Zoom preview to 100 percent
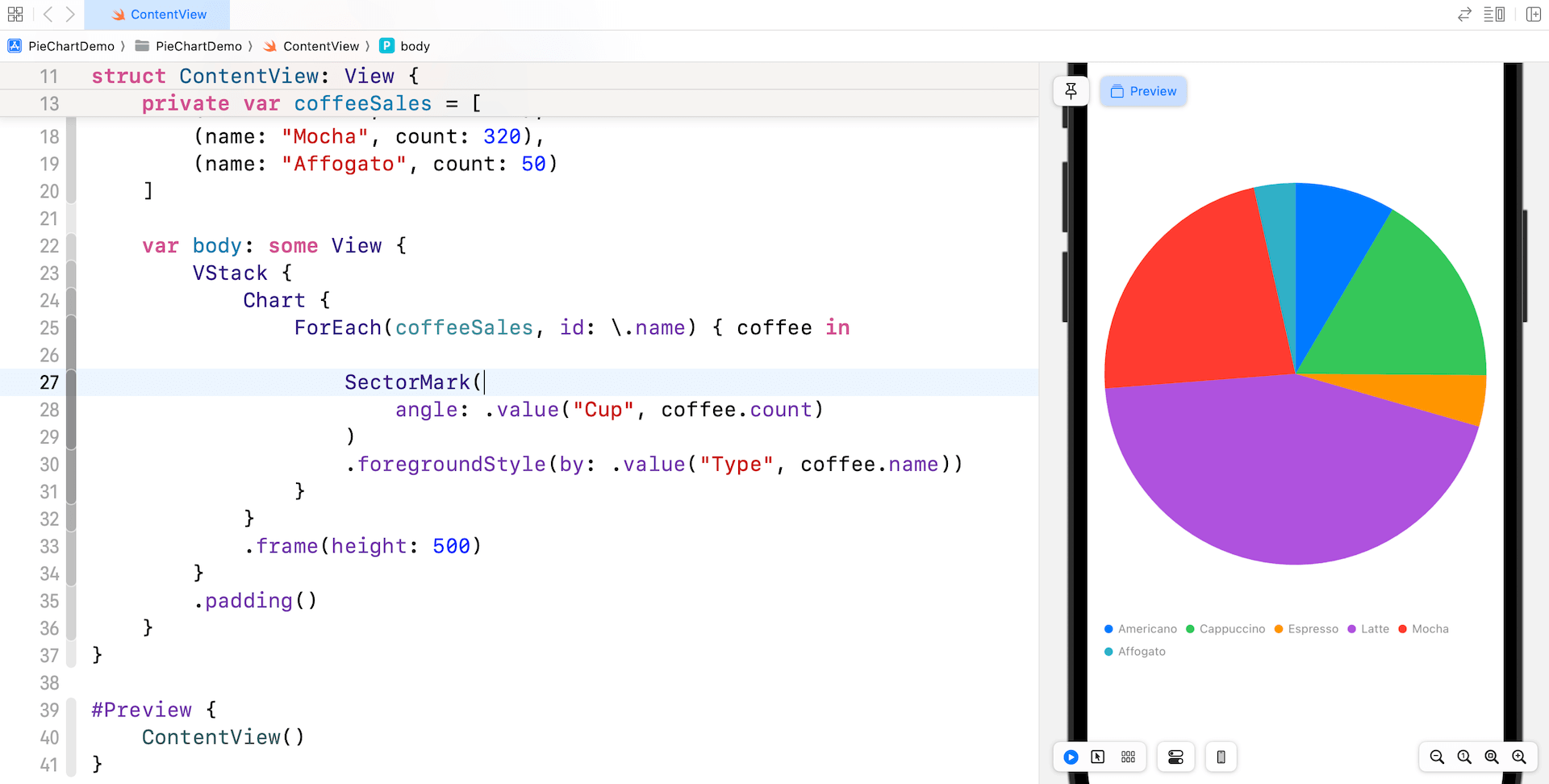This screenshot has height=784, width=1549. (x=1464, y=757)
